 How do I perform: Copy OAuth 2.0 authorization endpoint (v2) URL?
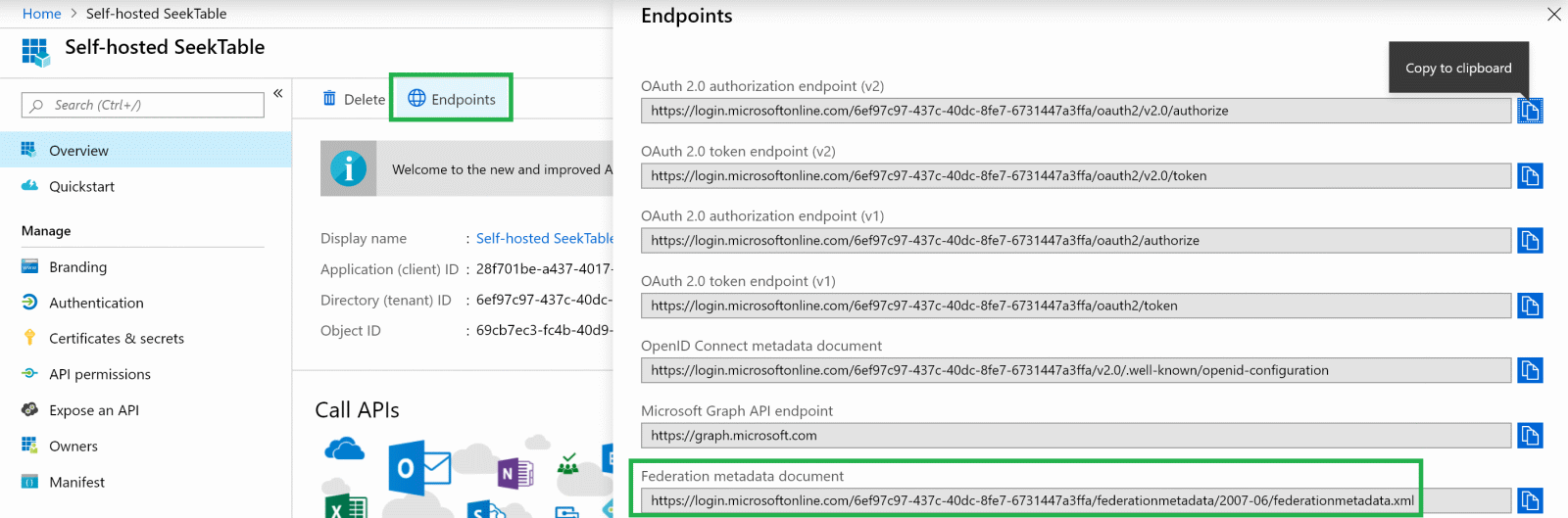[1530, 111]
